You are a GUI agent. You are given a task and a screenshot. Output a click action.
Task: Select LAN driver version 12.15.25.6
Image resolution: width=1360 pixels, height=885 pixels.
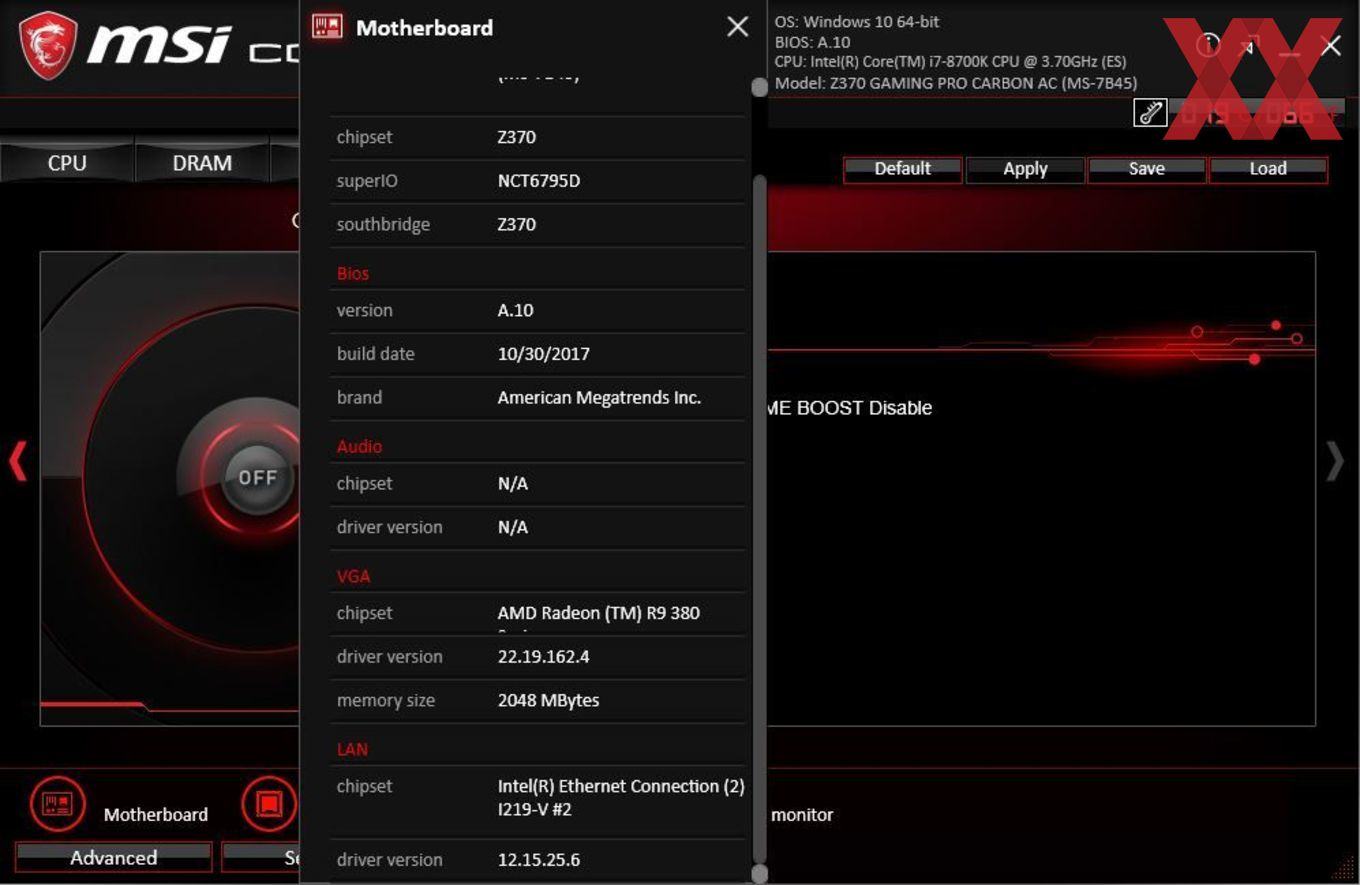coord(539,860)
